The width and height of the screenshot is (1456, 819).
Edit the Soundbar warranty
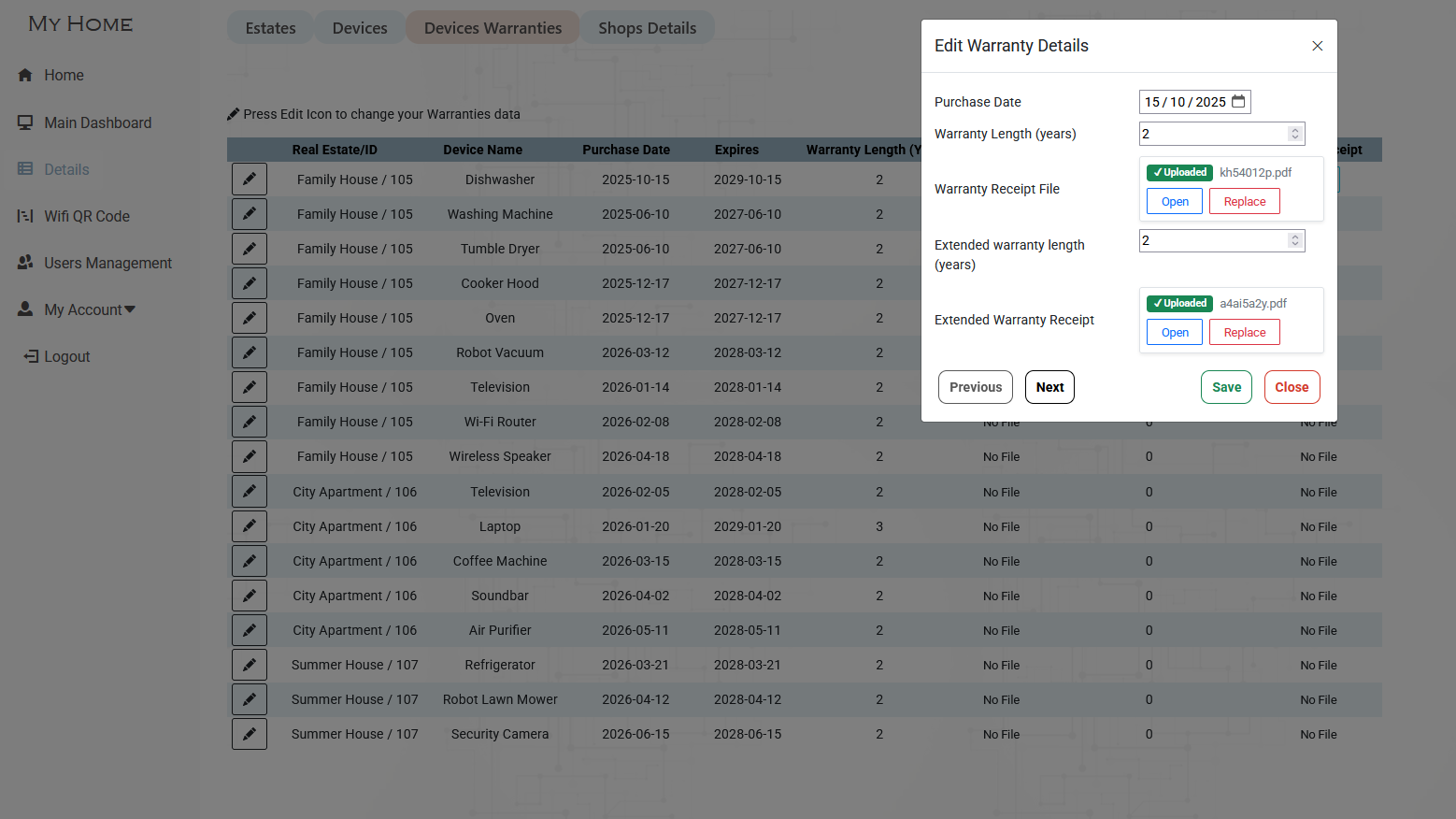pos(250,596)
